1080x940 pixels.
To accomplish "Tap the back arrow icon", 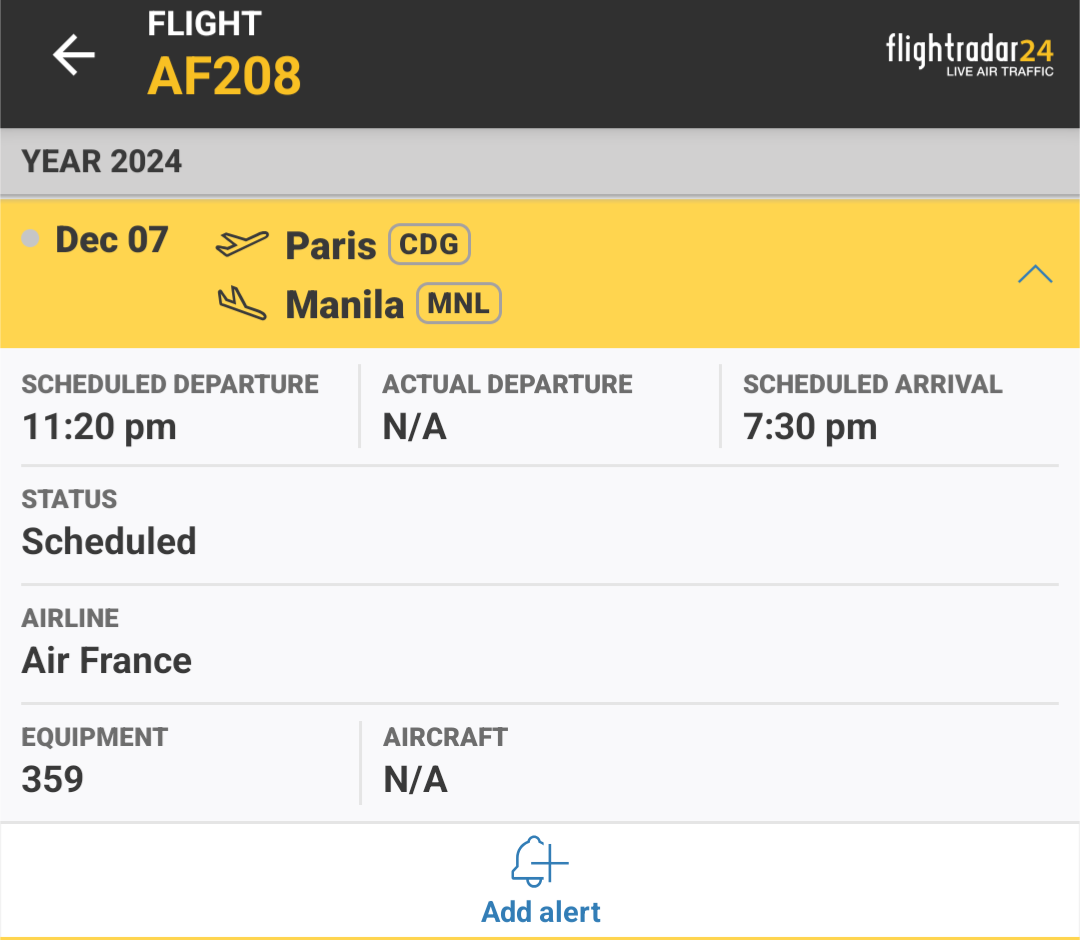I will 74,55.
